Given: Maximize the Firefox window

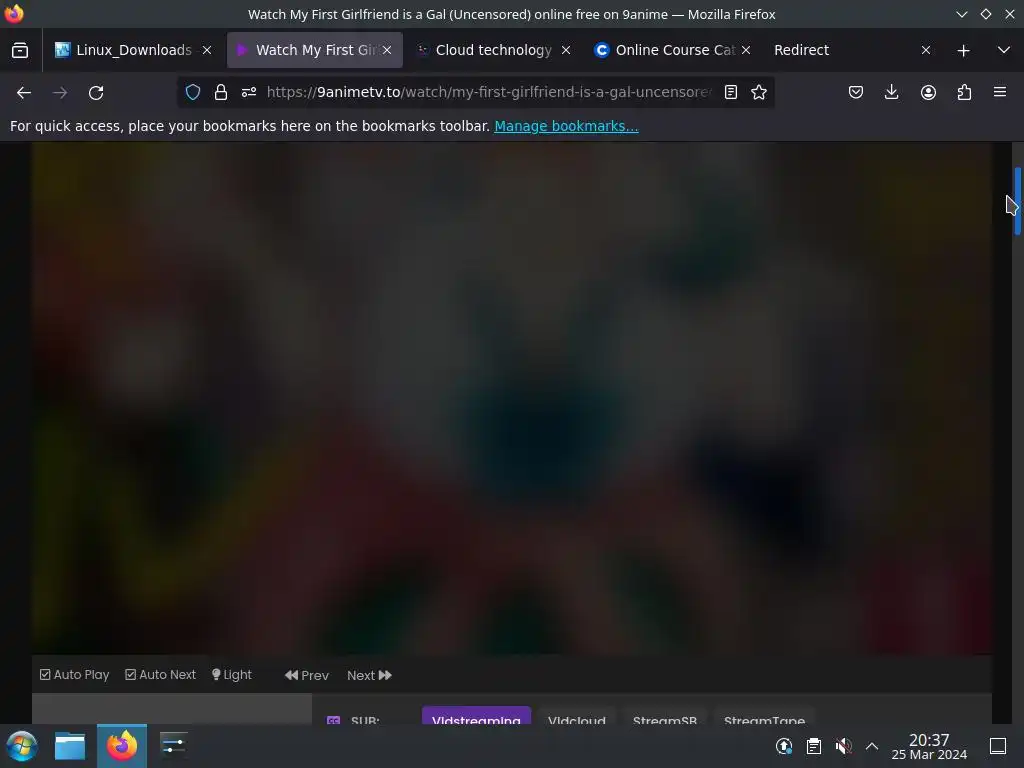Looking at the screenshot, I should pyautogui.click(x=985, y=14).
